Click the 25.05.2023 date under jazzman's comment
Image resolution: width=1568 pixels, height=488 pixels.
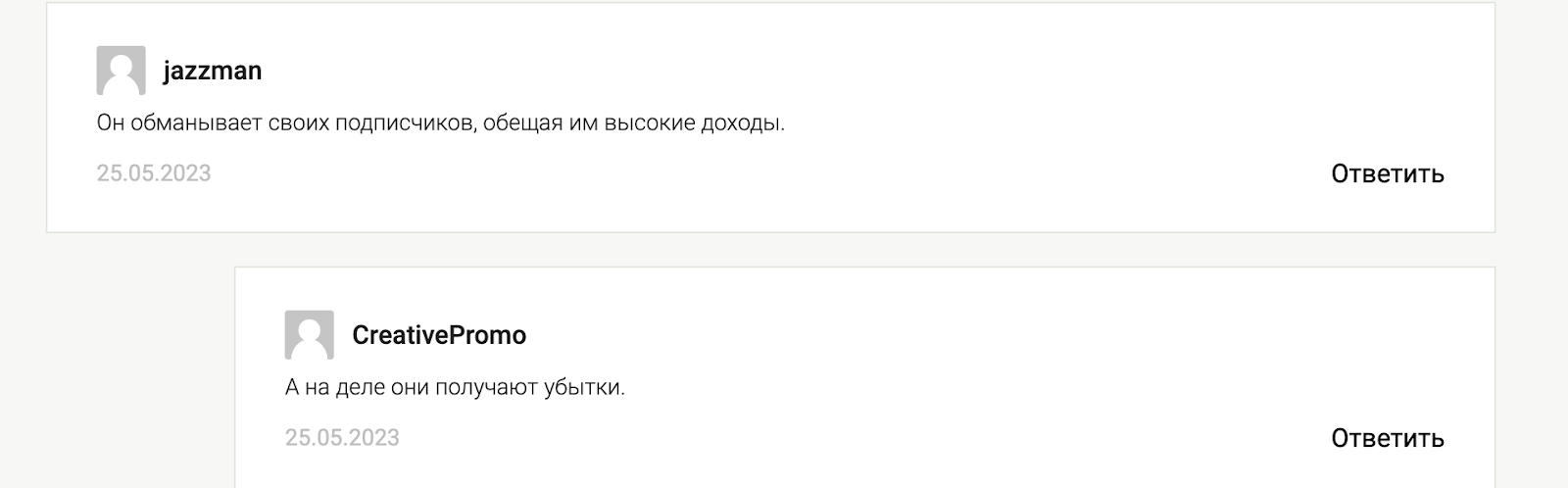pos(154,173)
